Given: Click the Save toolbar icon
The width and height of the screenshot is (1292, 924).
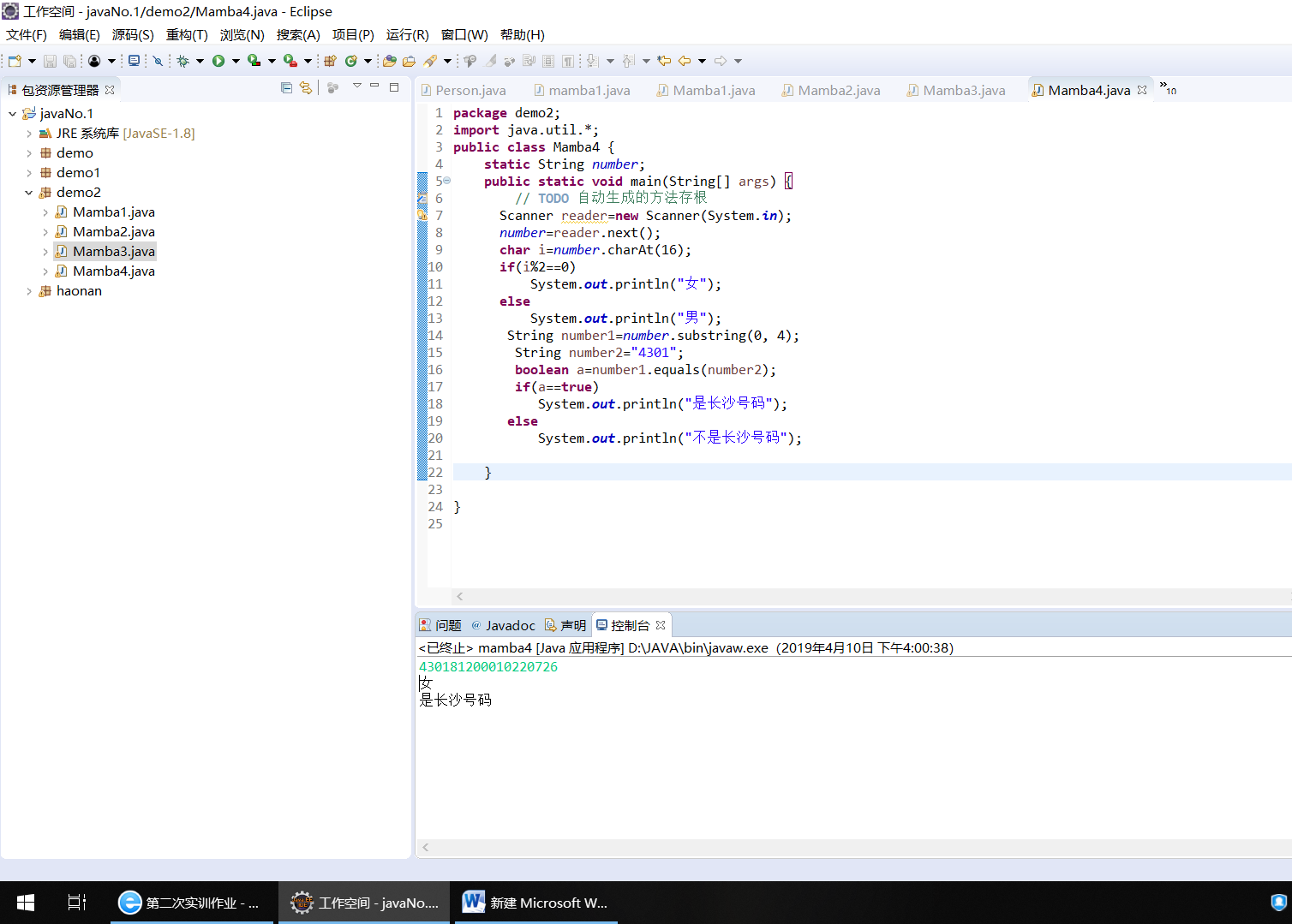Looking at the screenshot, I should coord(50,61).
